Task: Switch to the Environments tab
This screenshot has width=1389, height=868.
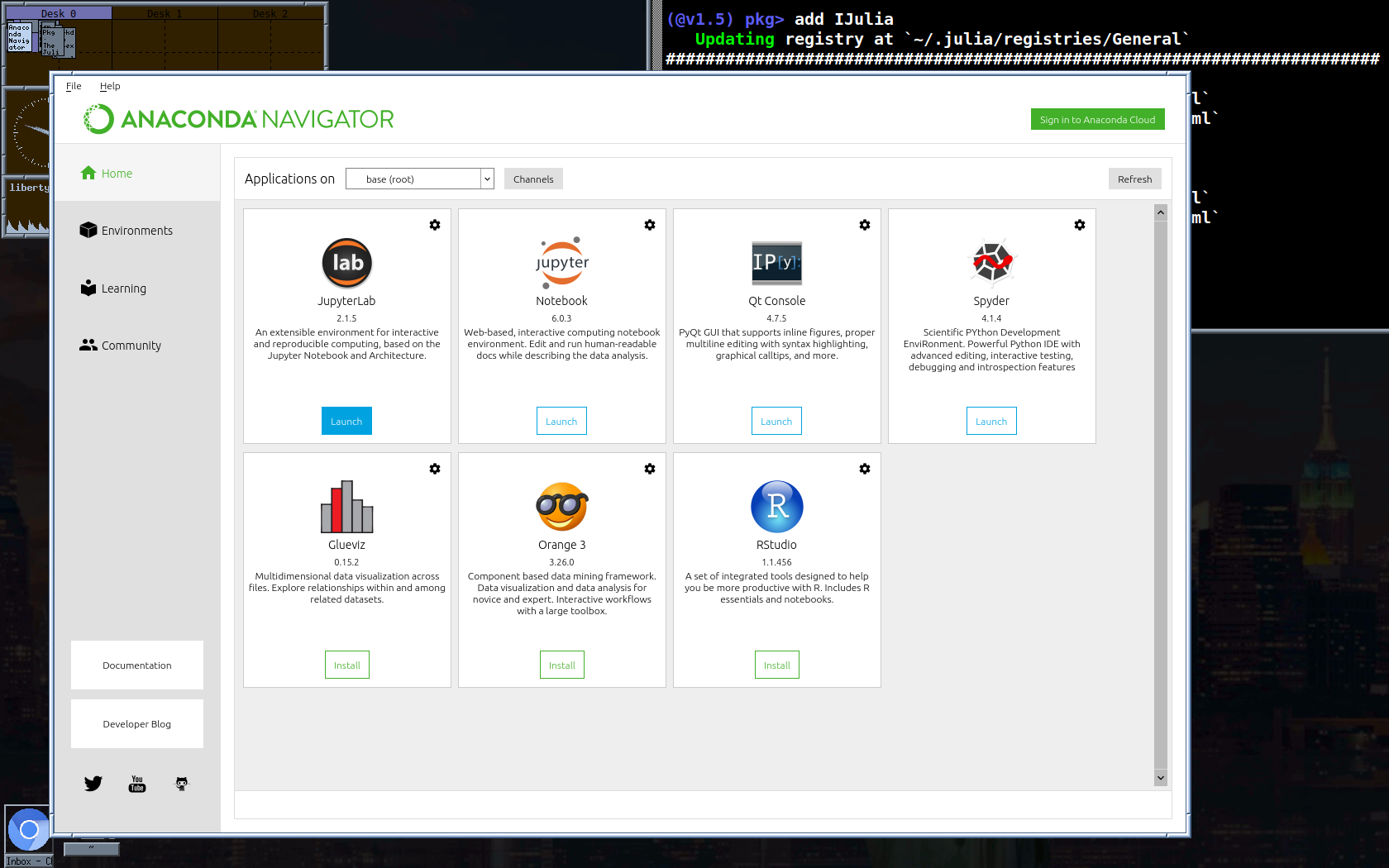Action: coord(136,231)
